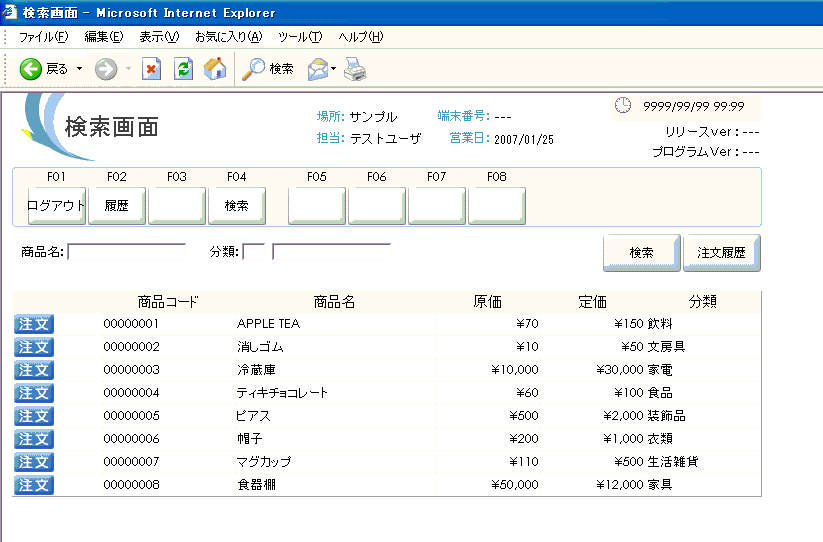Click the 食器棚 product name
Viewport: 823px width, 542px height.
pos(256,485)
